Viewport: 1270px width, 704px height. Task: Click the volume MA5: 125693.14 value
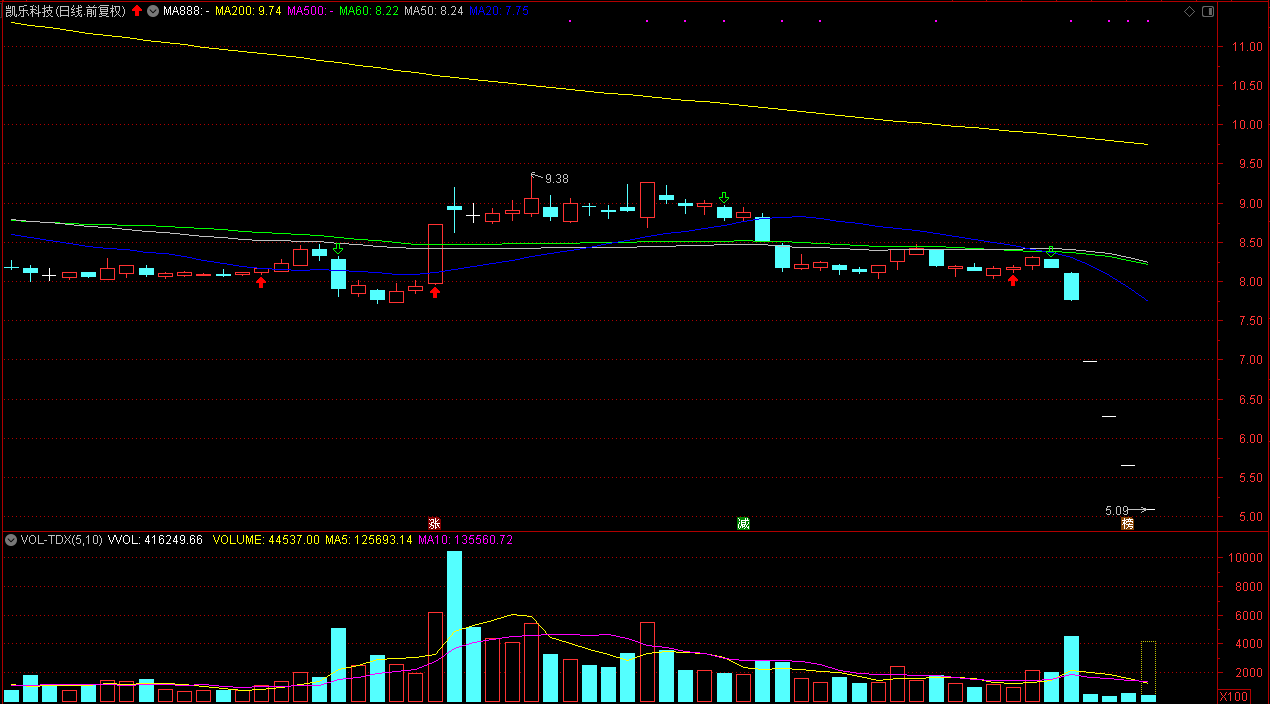370,540
